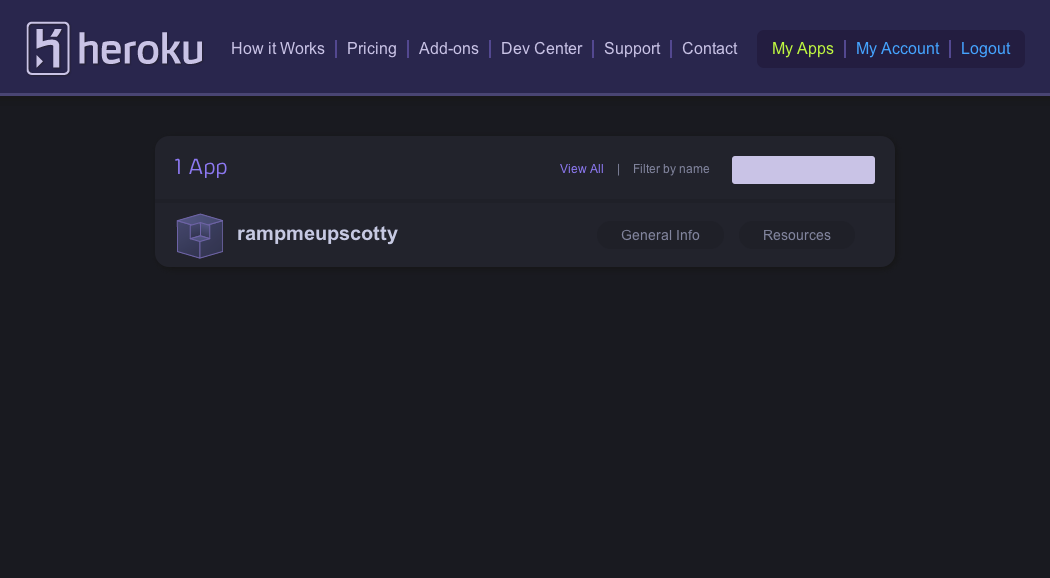Go to My Account
Screen dimensions: 1050x578
pos(898,48)
